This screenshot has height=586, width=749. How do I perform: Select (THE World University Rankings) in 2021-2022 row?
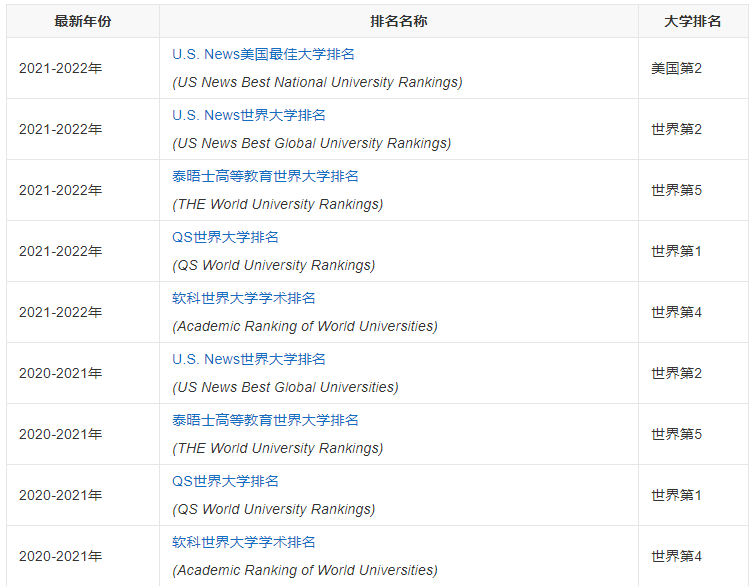tap(278, 204)
